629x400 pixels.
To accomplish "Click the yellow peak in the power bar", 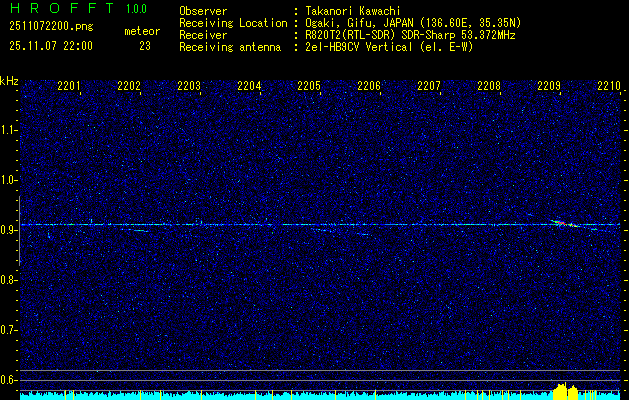I will [566, 389].
